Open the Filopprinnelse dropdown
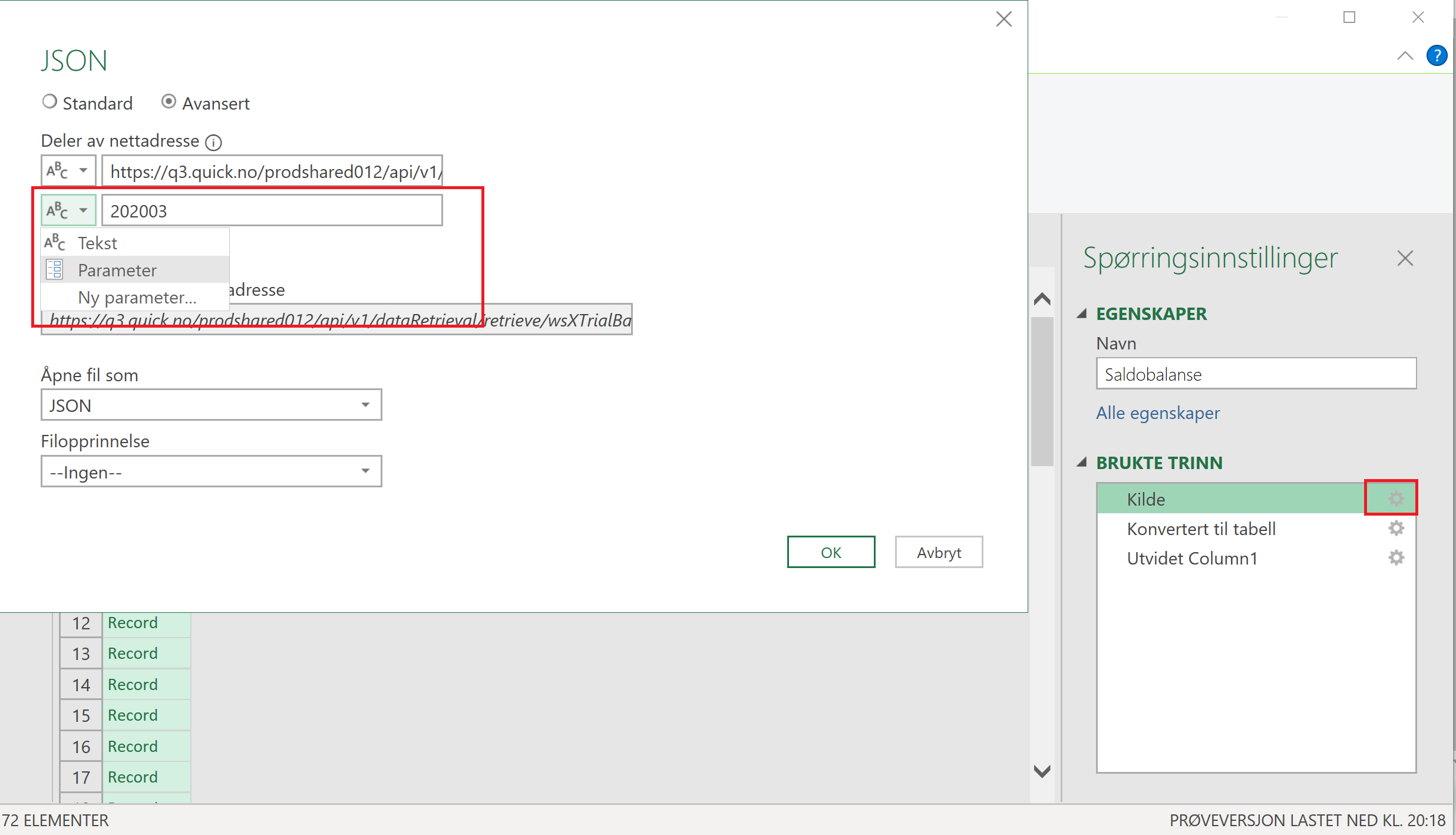The image size is (1456, 835). tap(211, 471)
